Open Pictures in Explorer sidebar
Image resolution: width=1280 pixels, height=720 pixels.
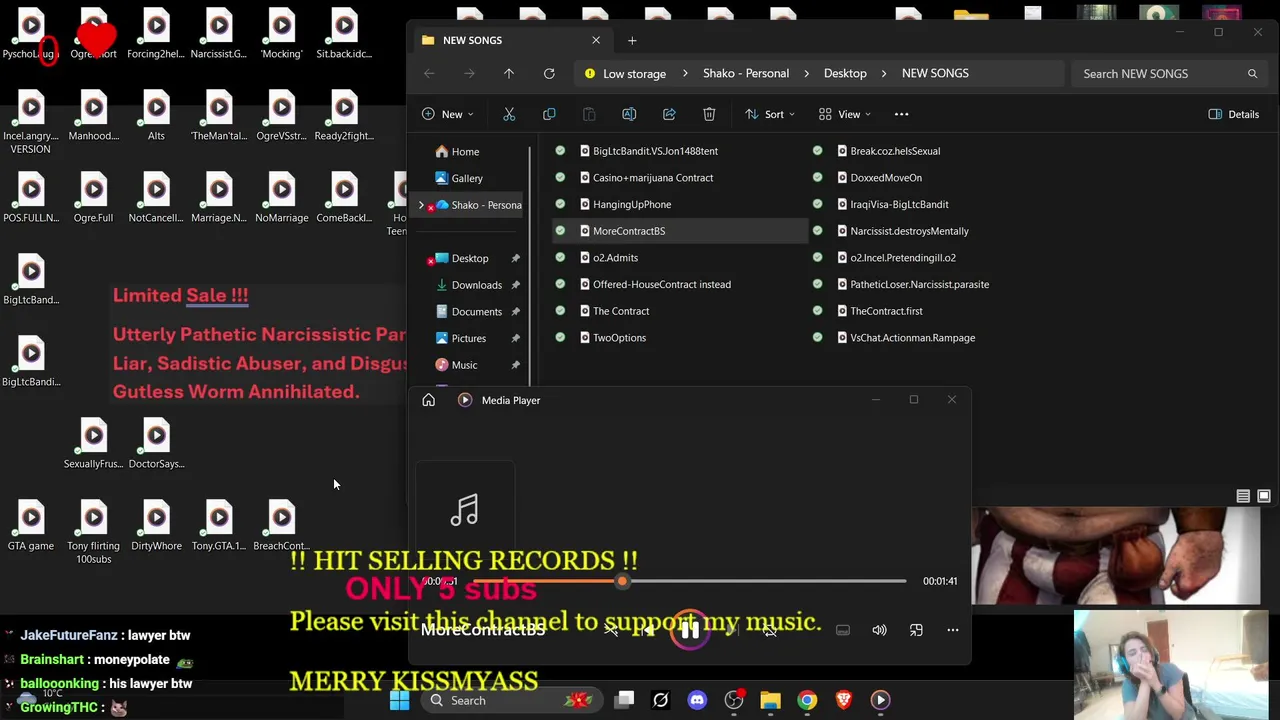468,338
